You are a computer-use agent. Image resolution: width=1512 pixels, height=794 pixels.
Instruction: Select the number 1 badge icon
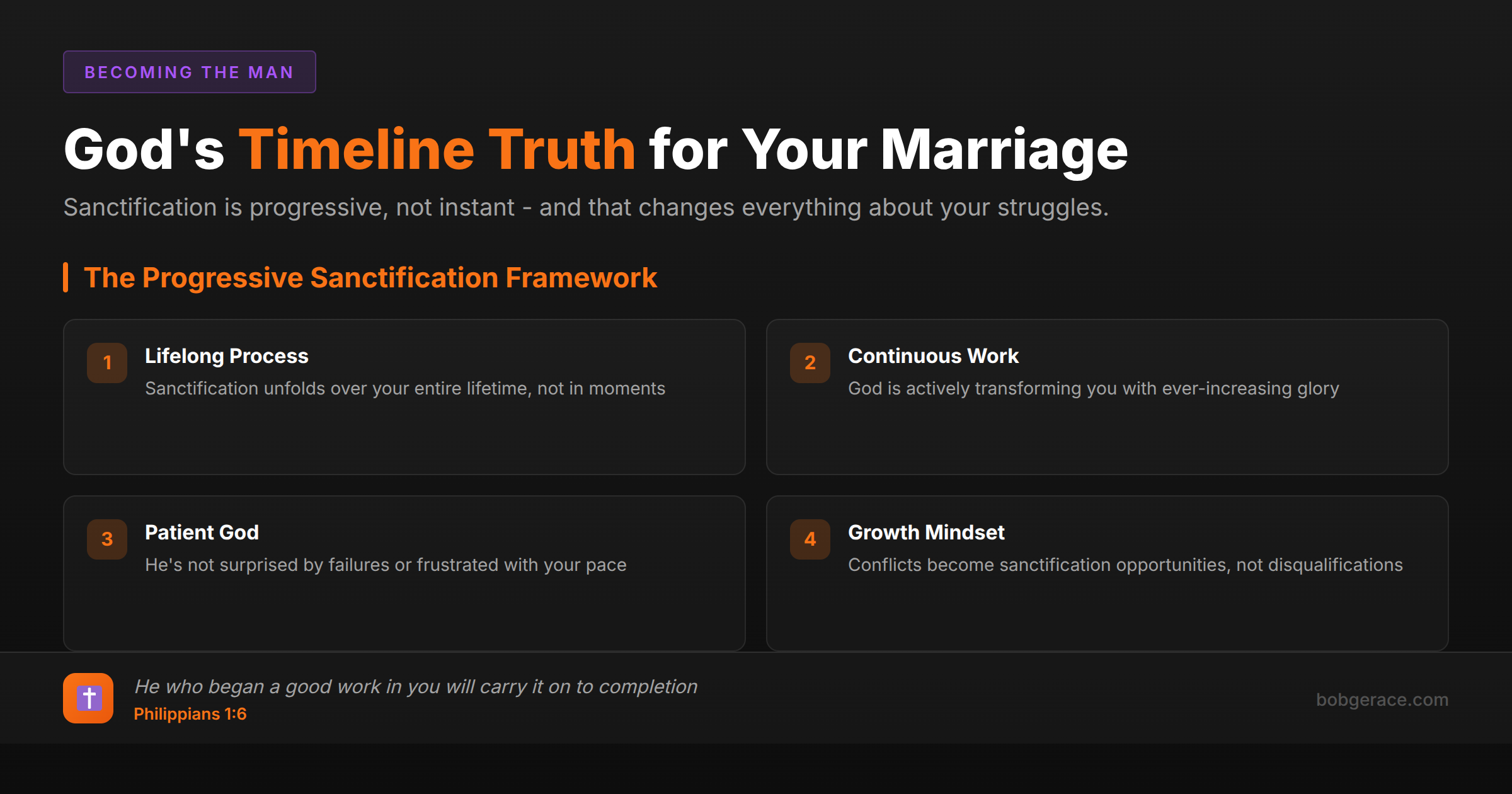[x=106, y=363]
